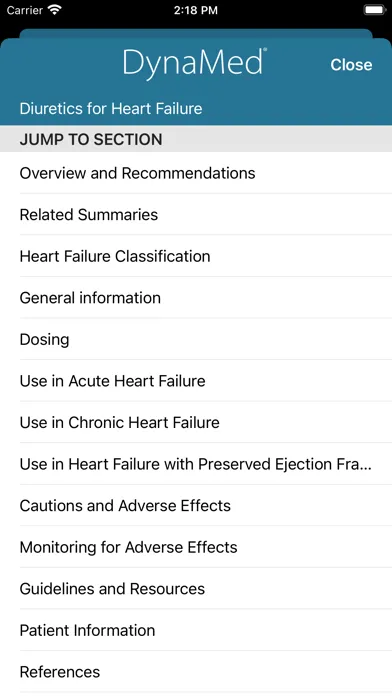This screenshot has width=392, height=696.
Task: Go to General information section
Action: (x=196, y=298)
